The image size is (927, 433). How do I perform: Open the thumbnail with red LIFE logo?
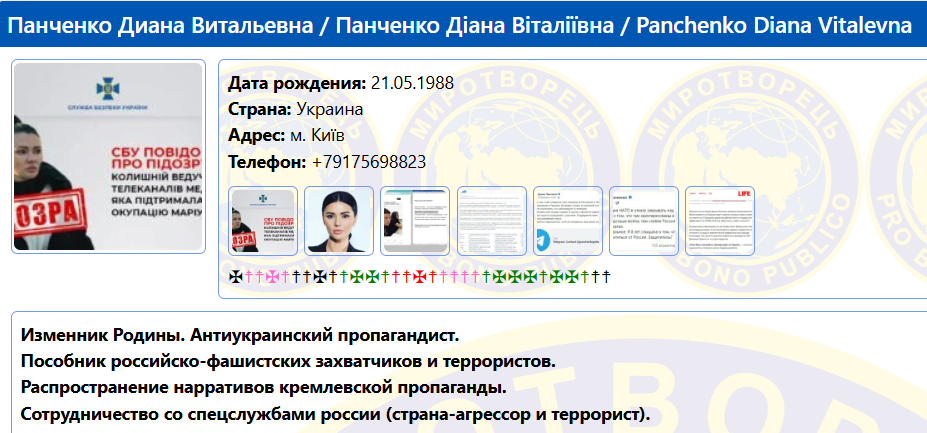click(x=720, y=220)
